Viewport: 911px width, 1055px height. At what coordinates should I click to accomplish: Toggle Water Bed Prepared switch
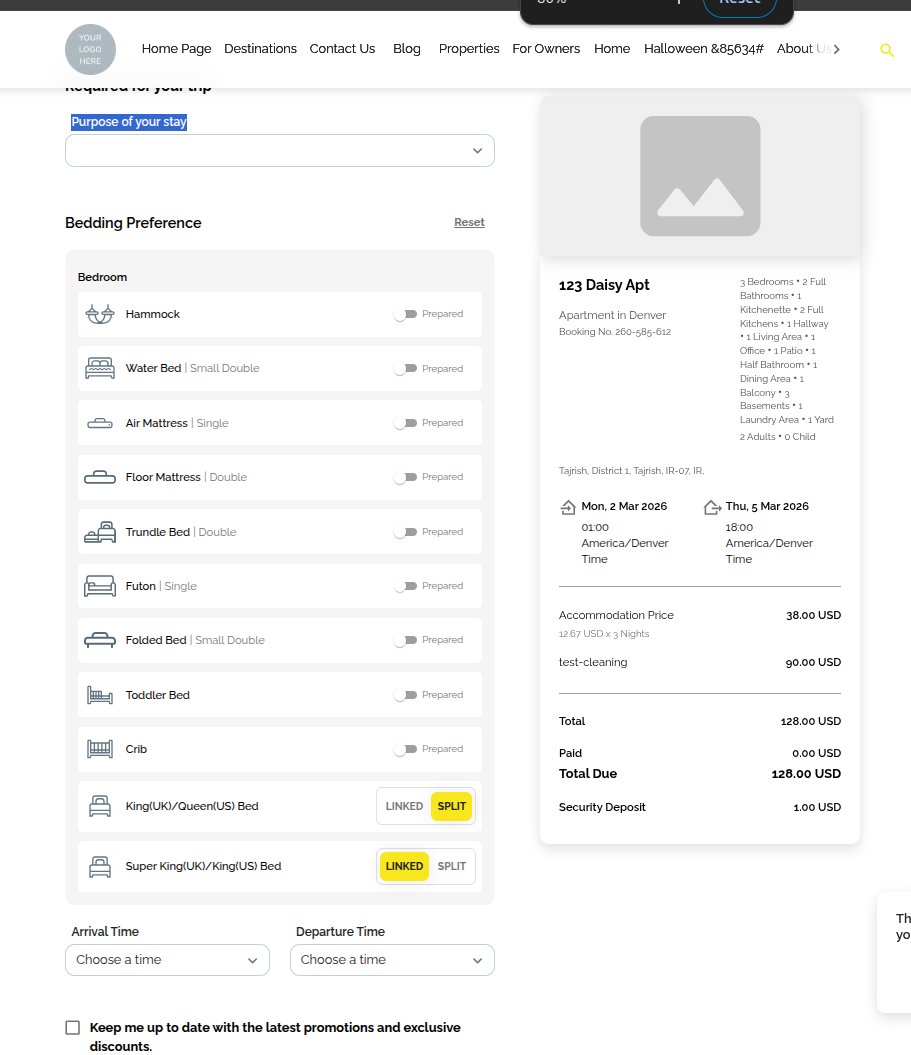[x=405, y=369]
